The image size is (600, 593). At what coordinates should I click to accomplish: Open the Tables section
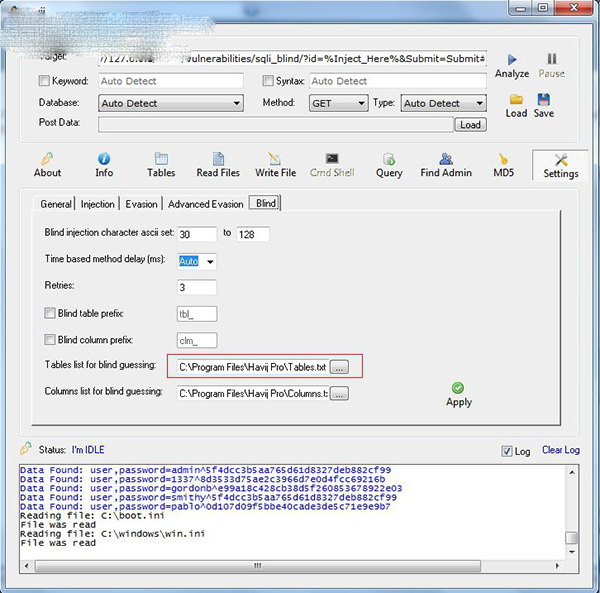pyautogui.click(x=161, y=165)
